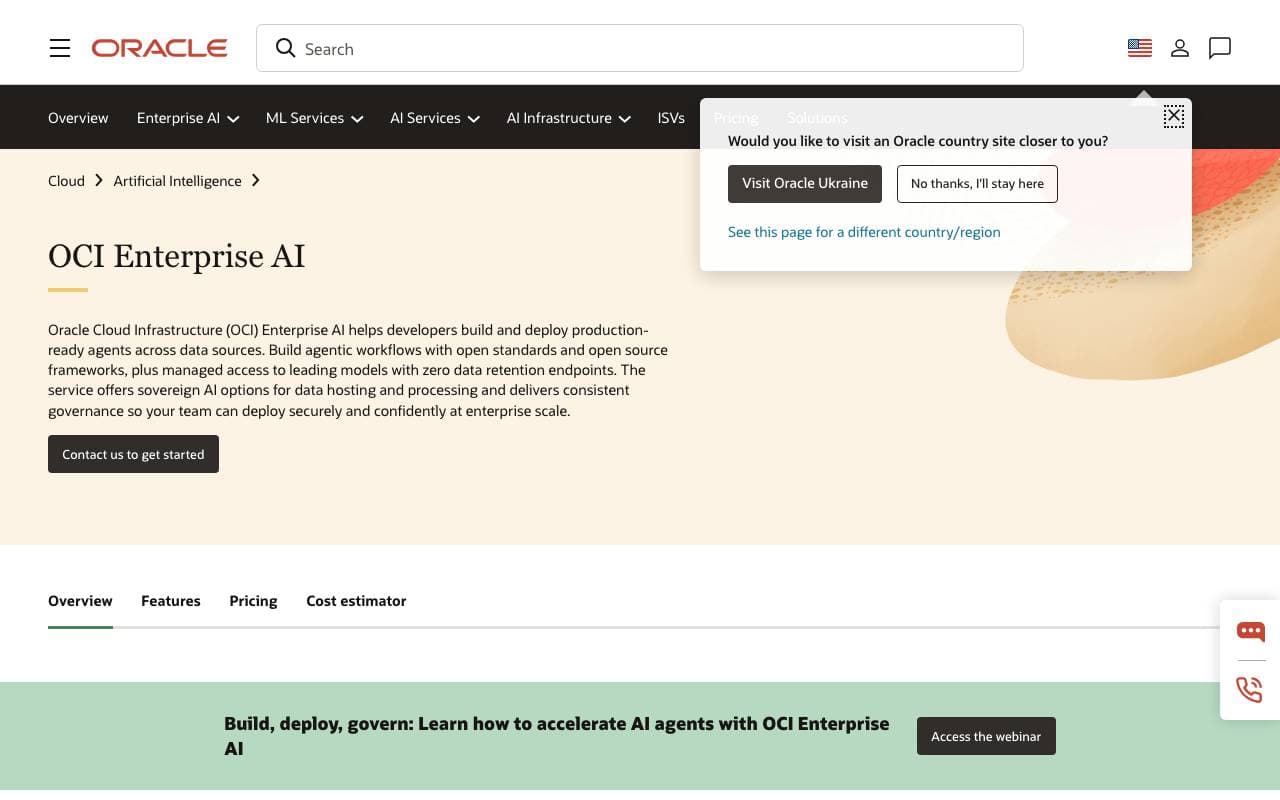Viewport: 1280px width, 800px height.
Task: Close the country site popup
Action: tap(1174, 116)
